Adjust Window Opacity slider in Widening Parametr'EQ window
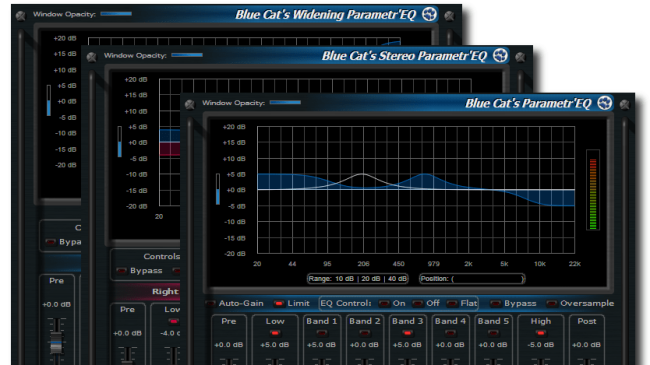Image resolution: width=650 pixels, height=365 pixels. (116, 14)
